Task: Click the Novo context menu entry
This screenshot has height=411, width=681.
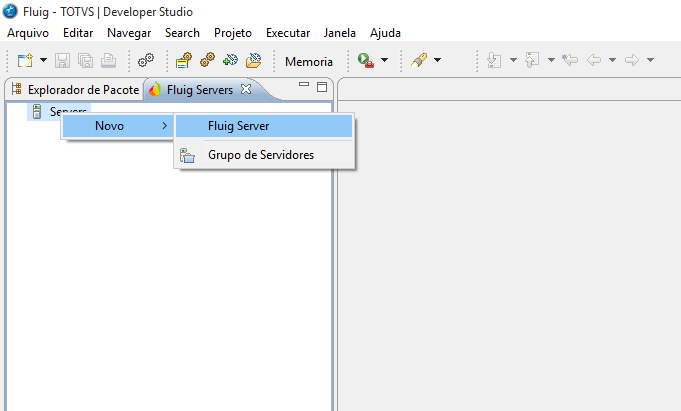Action: pos(117,126)
